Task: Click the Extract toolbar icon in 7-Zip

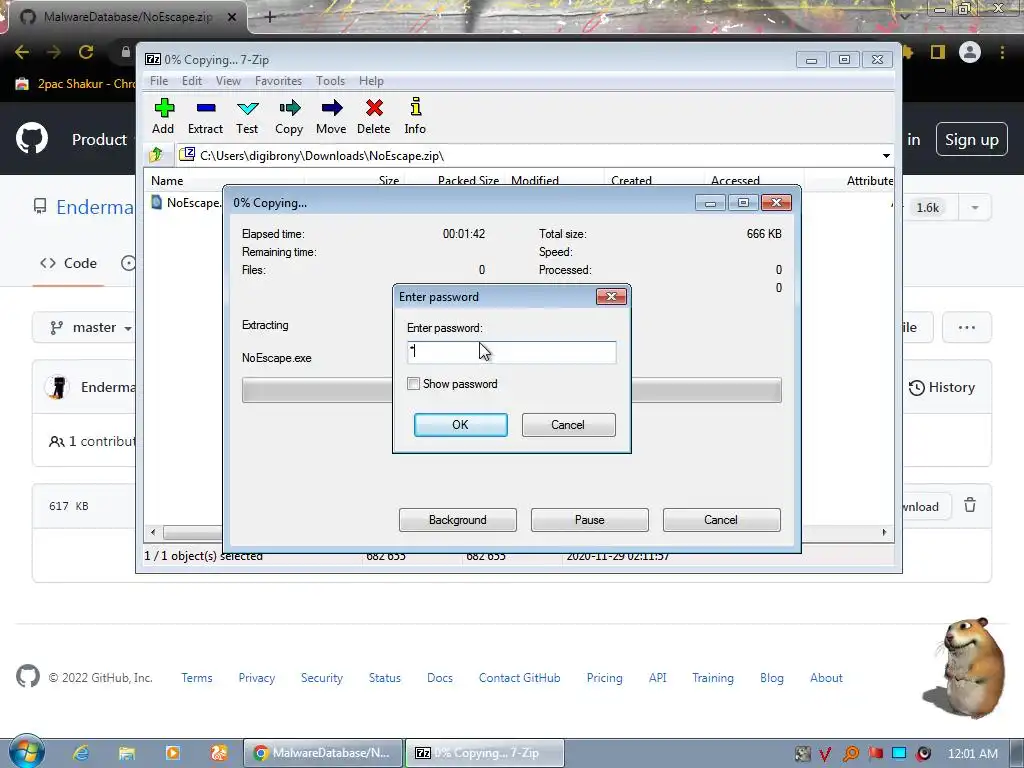Action: coord(206,116)
